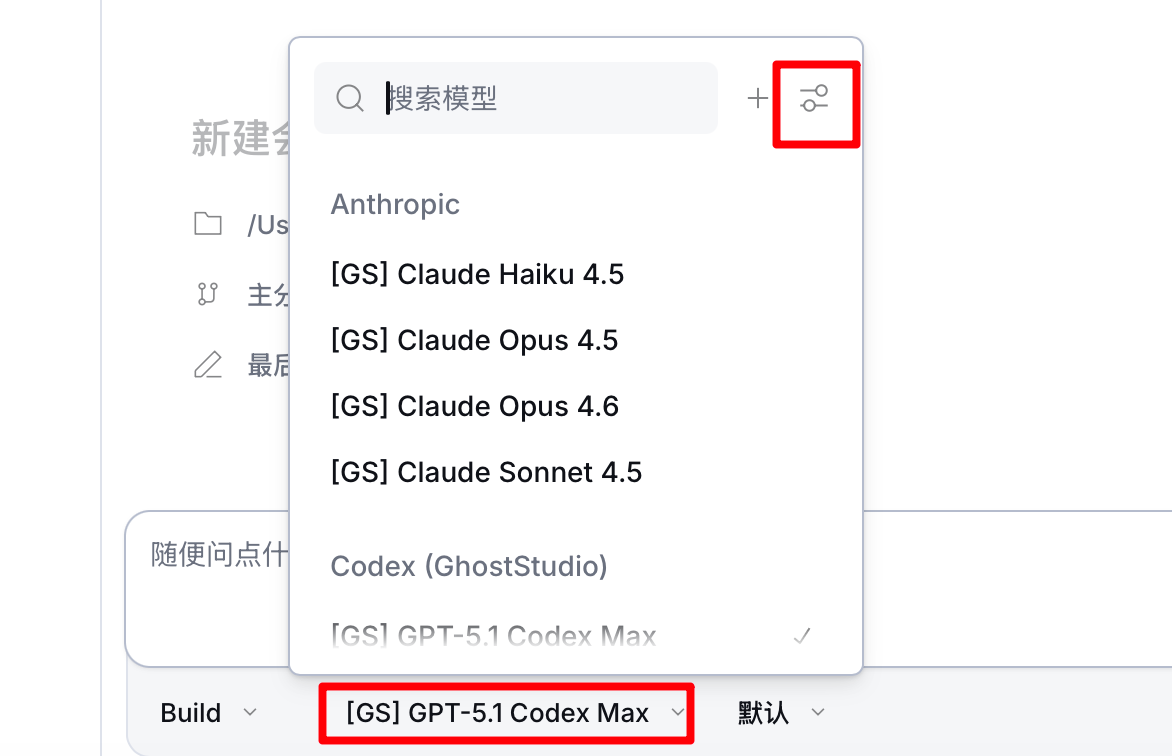Collapse the [GS] GPT-5.1 Codex Max model selector

click(505, 713)
